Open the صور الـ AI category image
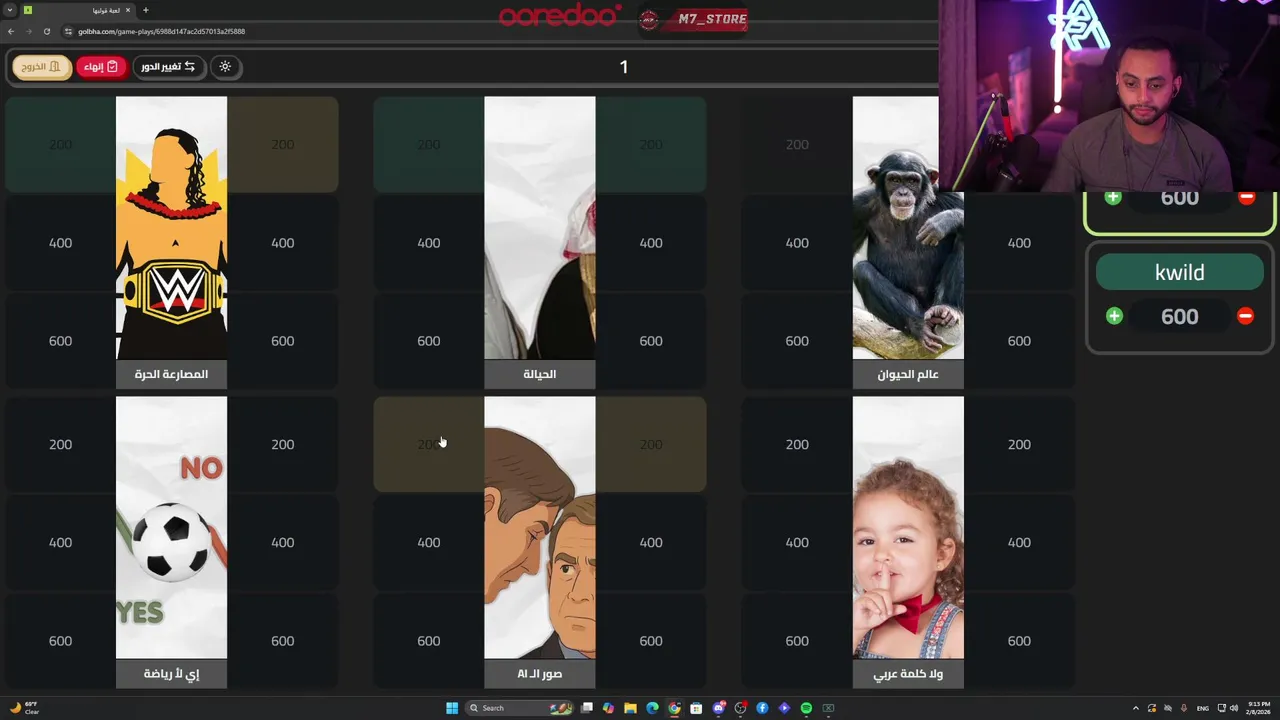This screenshot has height=720, width=1280. coord(540,528)
